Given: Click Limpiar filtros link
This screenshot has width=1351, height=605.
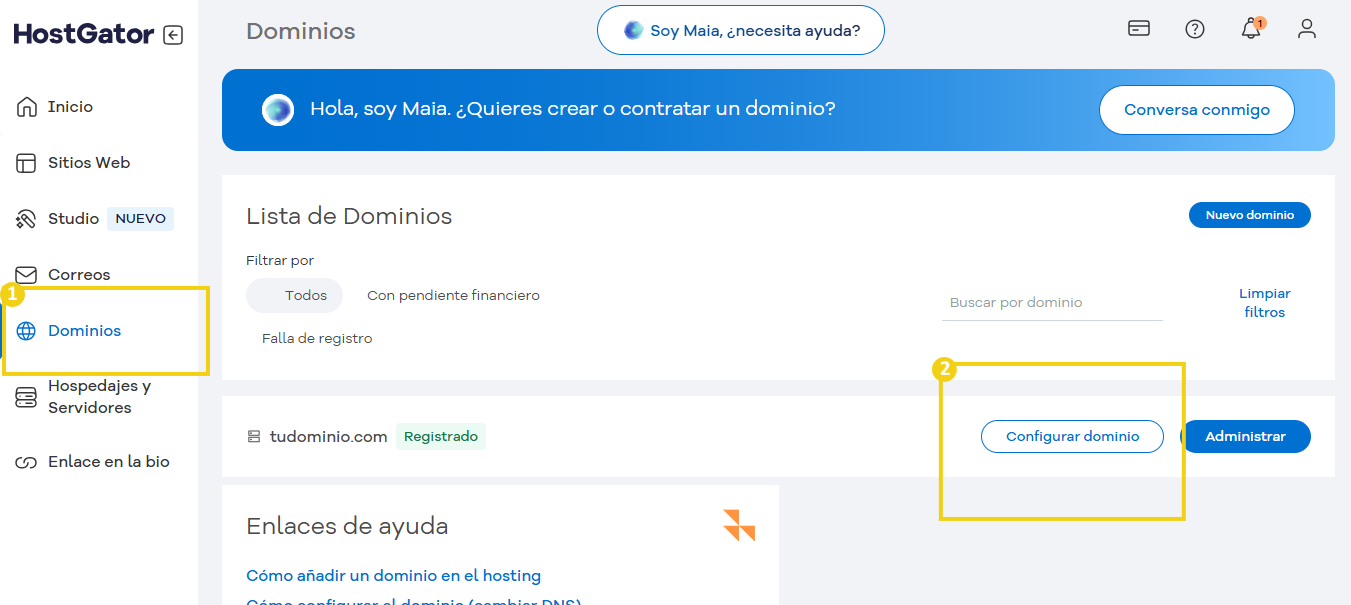Looking at the screenshot, I should 1265,303.
